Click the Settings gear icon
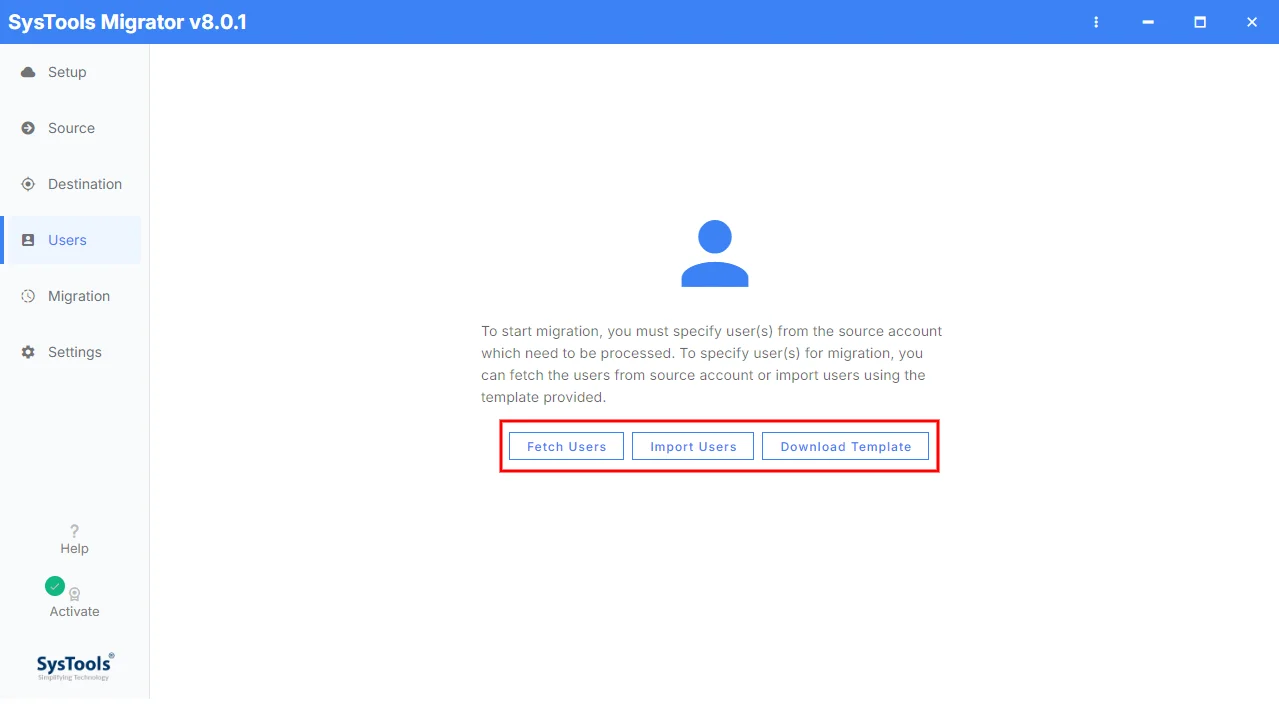 point(28,352)
